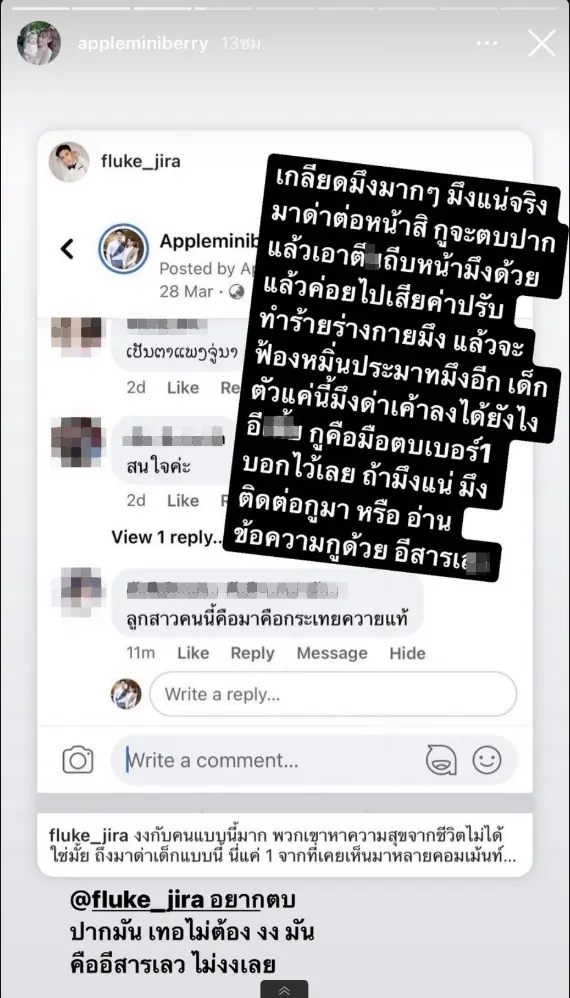Open the sticker icon in comment box
The image size is (570, 998).
pyautogui.click(x=441, y=760)
